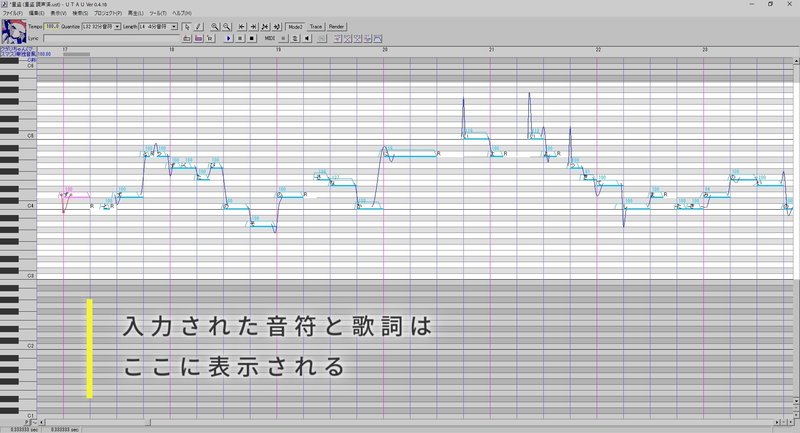Select the pink highlighted note in measure 17
The height and width of the screenshot is (433, 800).
tap(77, 196)
